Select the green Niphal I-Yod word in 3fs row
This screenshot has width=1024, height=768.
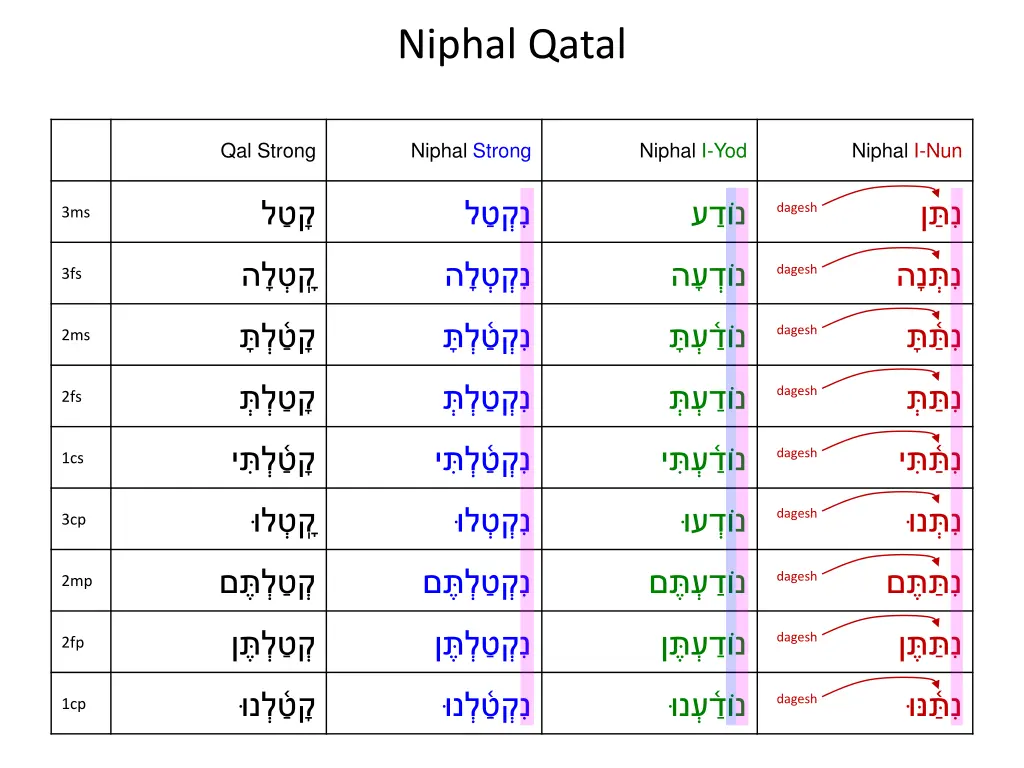pyautogui.click(x=708, y=276)
